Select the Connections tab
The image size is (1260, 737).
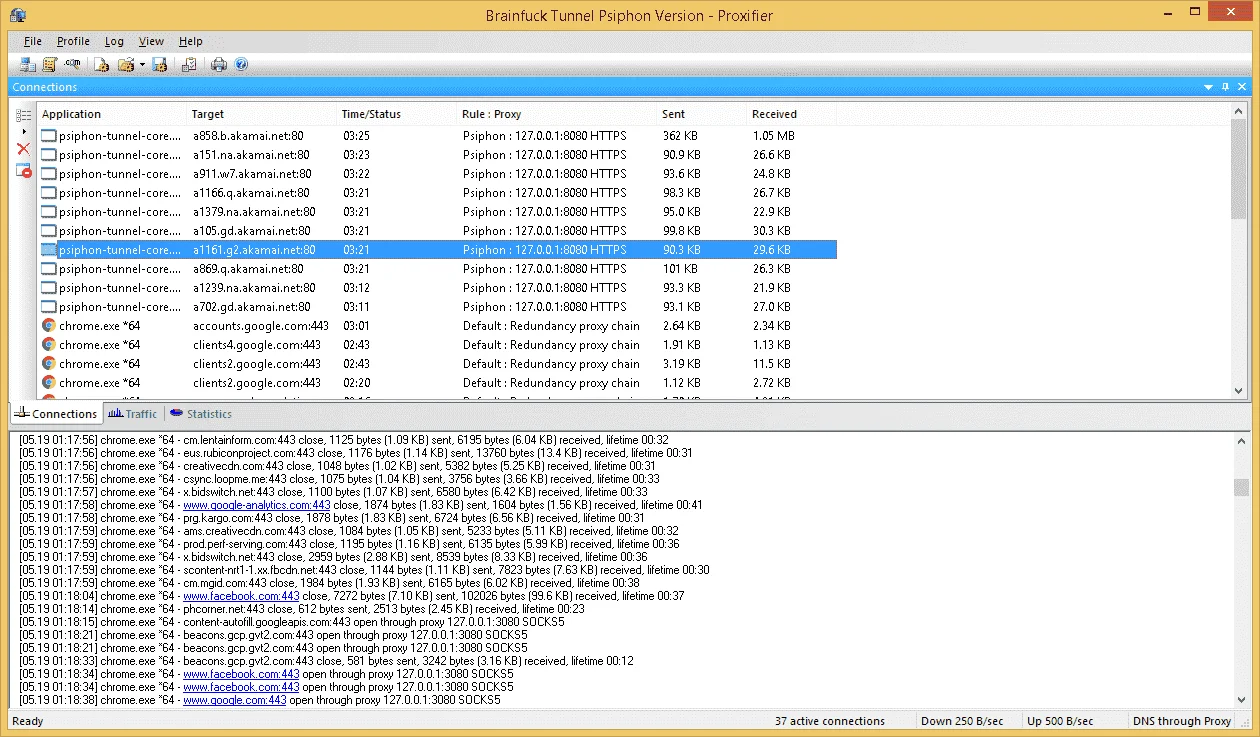pos(56,413)
